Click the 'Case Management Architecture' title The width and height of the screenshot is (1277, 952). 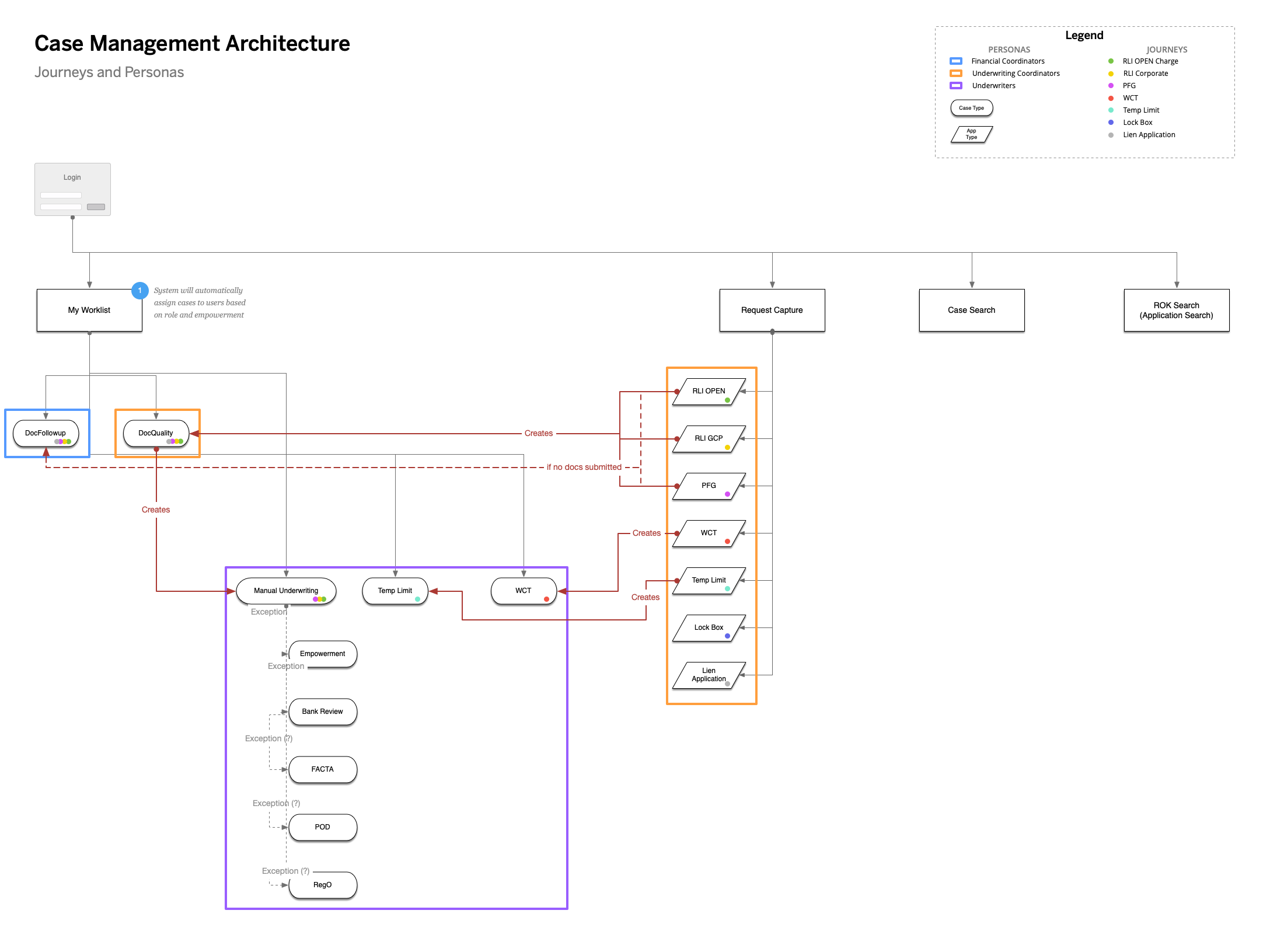[192, 44]
